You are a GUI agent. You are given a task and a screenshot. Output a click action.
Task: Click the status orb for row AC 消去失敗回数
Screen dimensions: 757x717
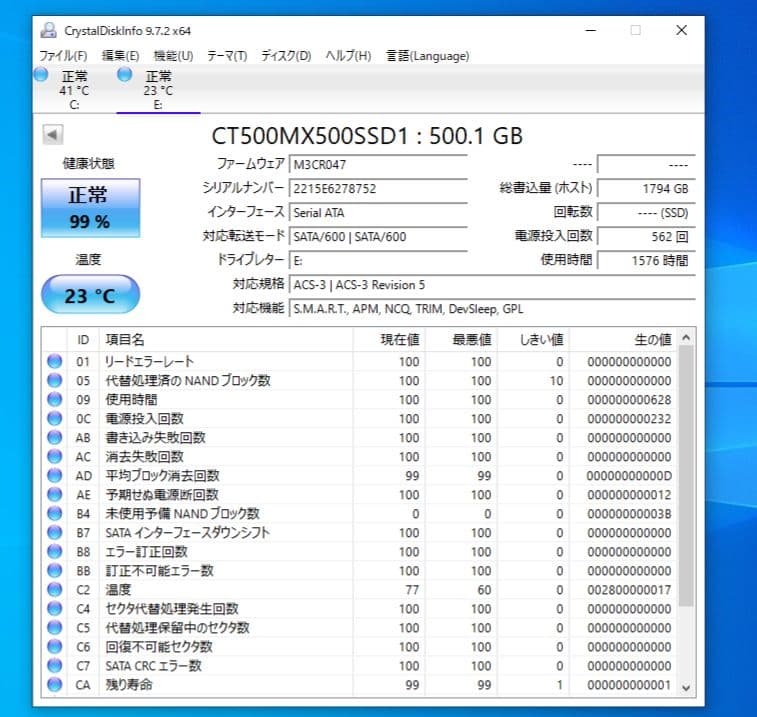(x=55, y=456)
